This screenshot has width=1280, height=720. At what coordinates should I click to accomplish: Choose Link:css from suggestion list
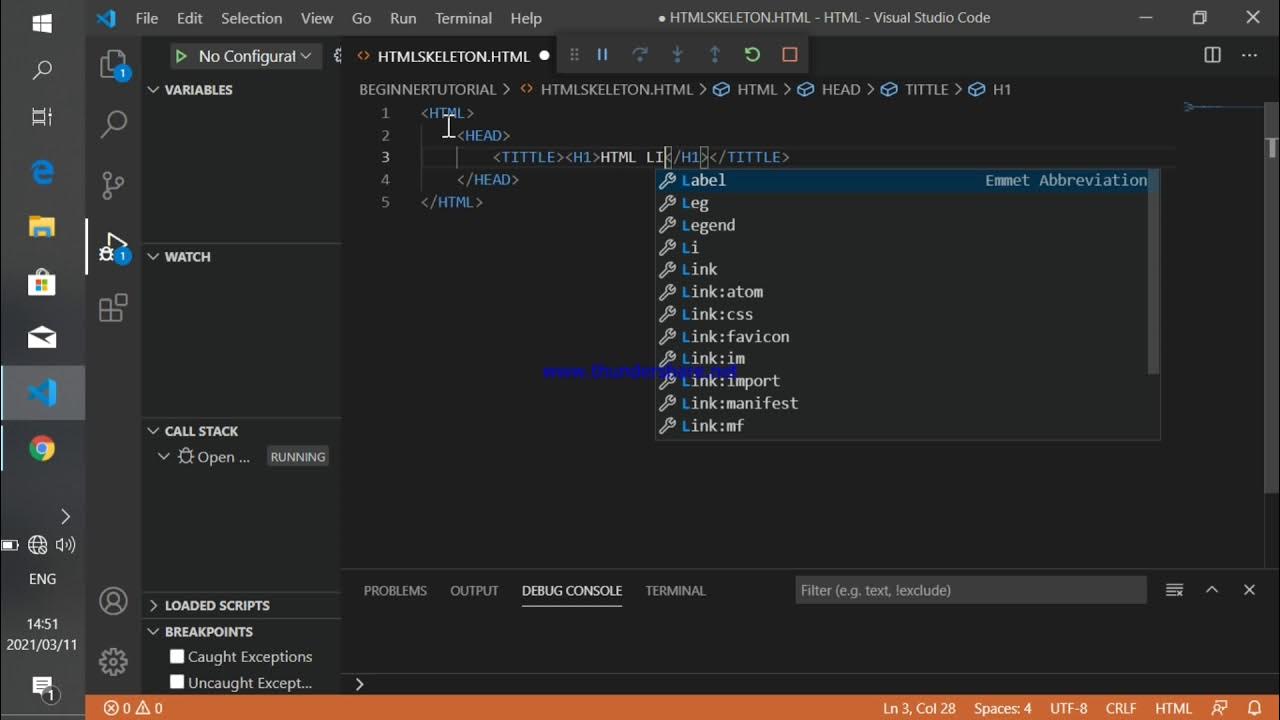click(x=901, y=314)
